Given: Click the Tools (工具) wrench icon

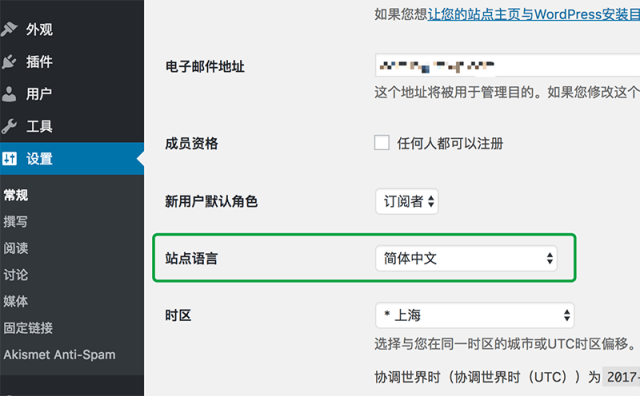Looking at the screenshot, I should 9,126.
